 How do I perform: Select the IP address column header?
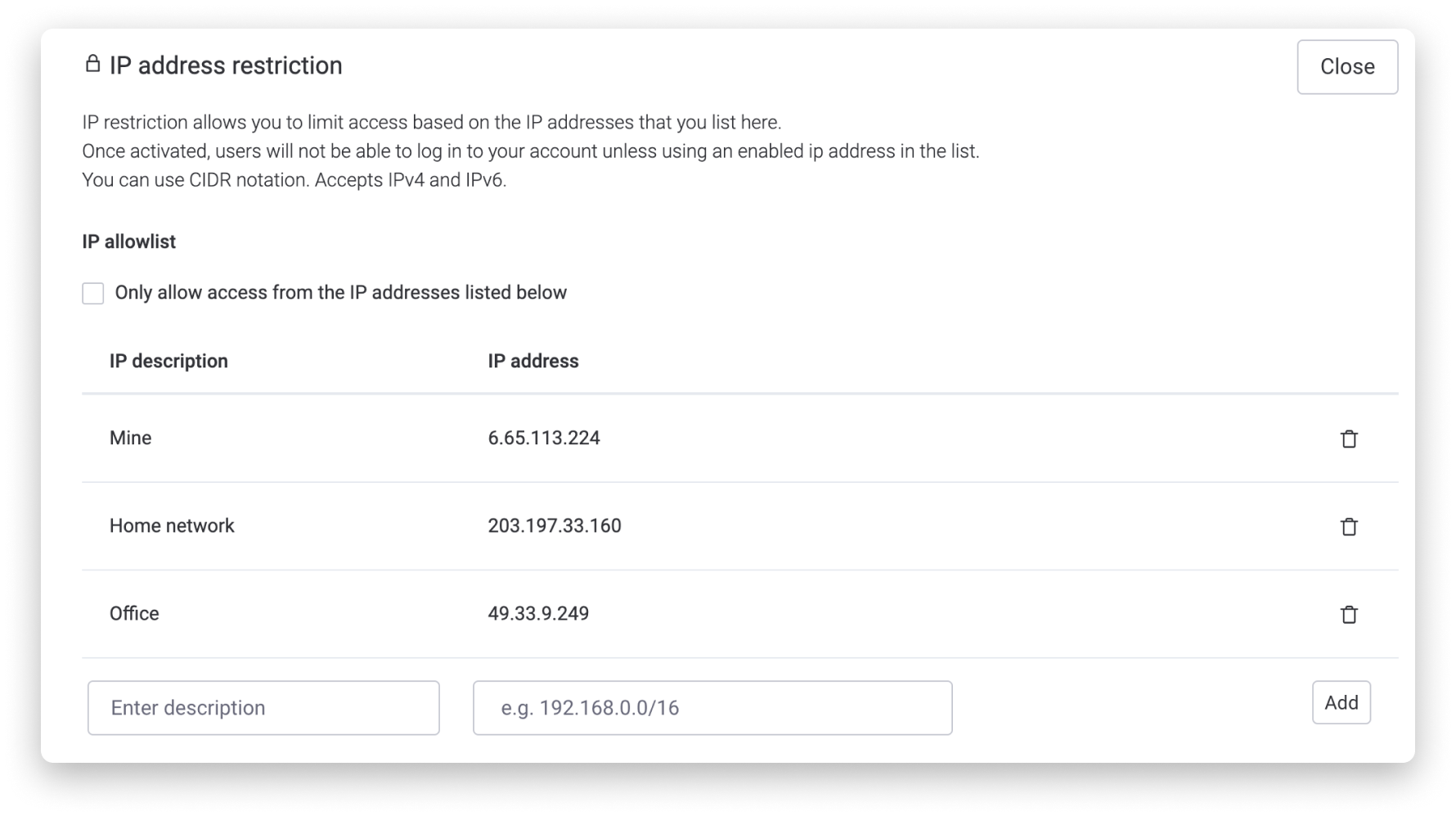(x=533, y=361)
